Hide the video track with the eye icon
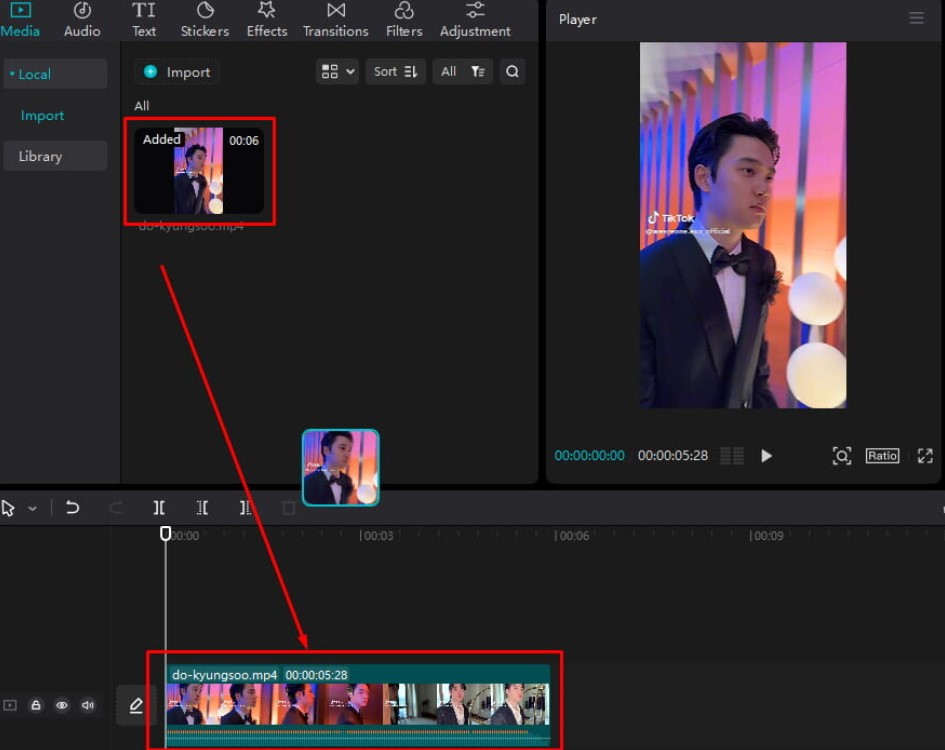 click(x=62, y=705)
